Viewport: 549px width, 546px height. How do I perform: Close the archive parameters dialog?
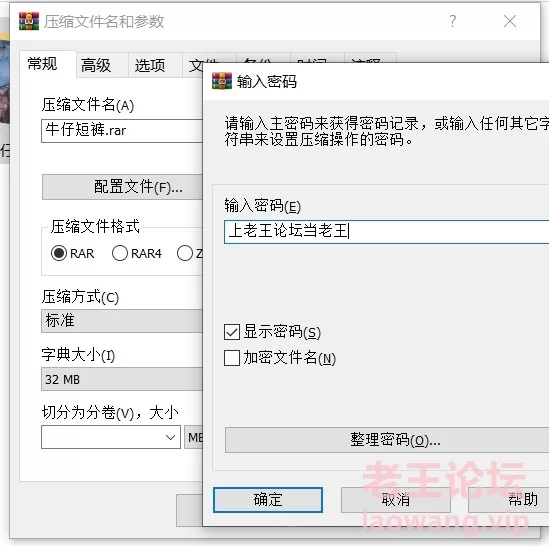click(509, 21)
